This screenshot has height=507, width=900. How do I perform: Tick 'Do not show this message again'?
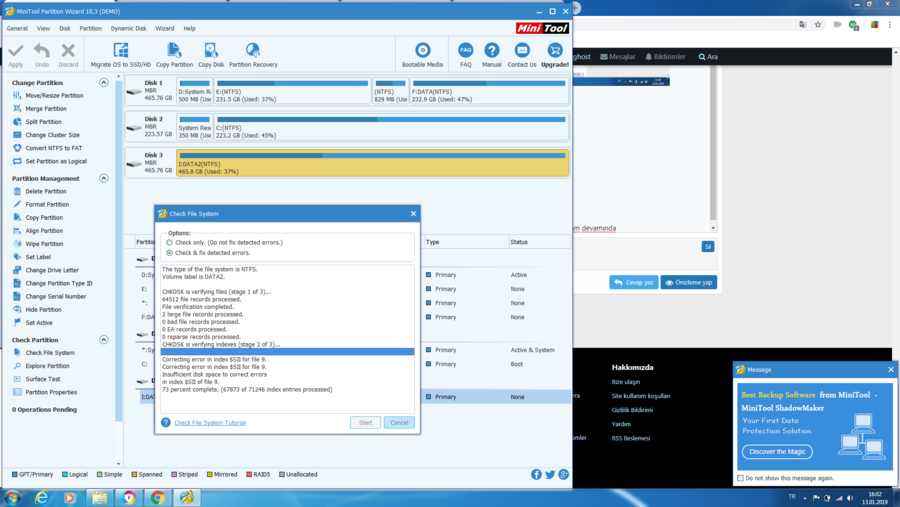[x=740, y=478]
